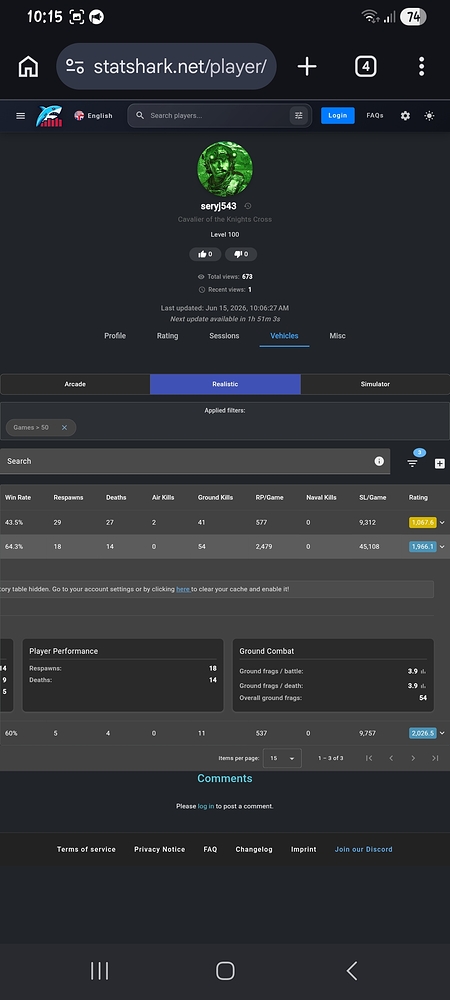The image size is (450, 1000).
Task: Click the StatShark shark logo
Action: point(49,115)
